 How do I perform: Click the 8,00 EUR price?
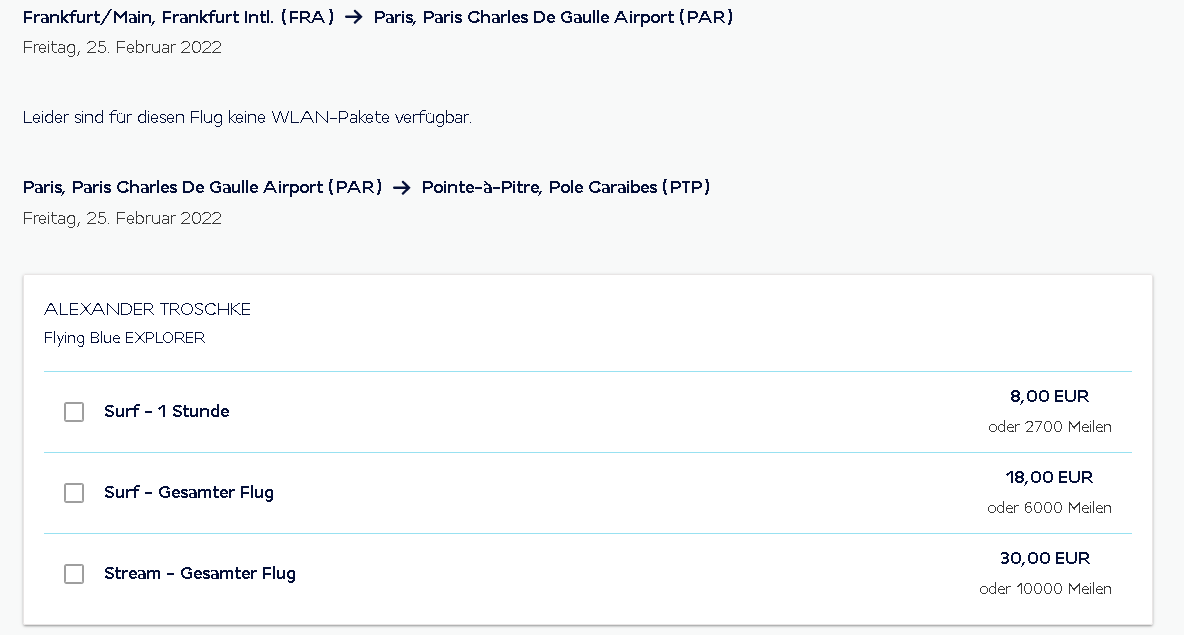pyautogui.click(x=1049, y=396)
